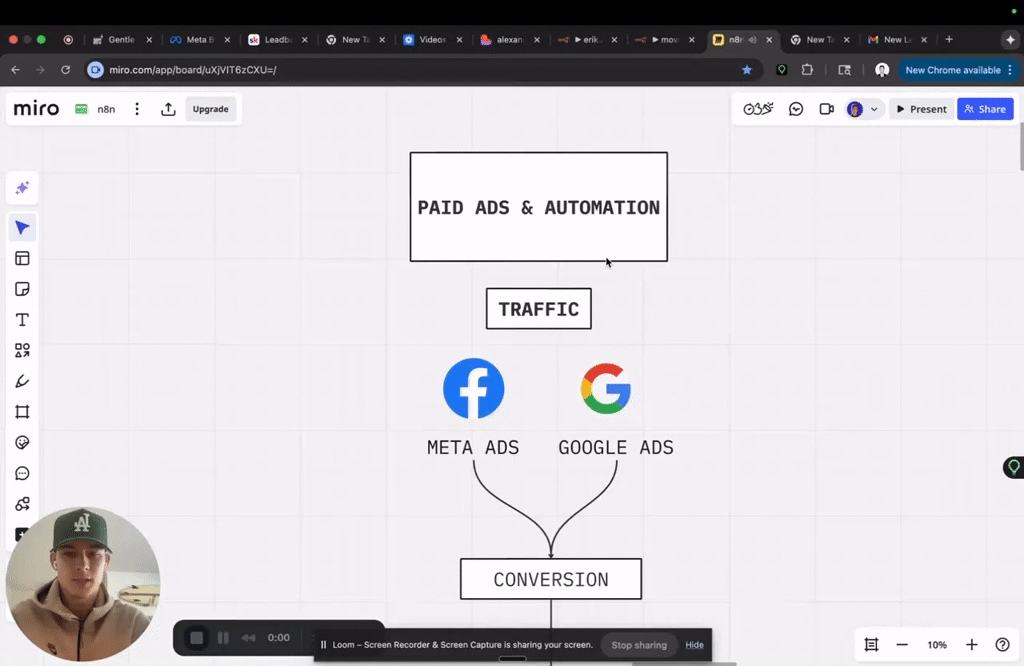Open the frames panel at bottom right
Screen dimensions: 1024x666
coord(871,645)
